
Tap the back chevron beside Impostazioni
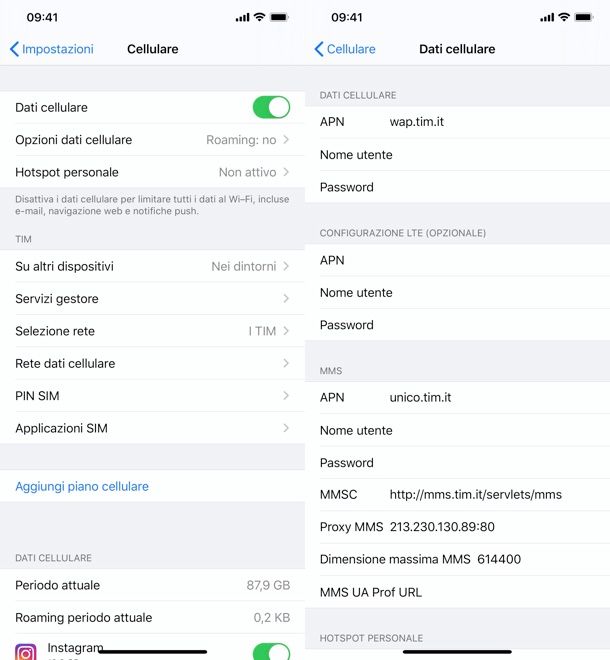pos(14,49)
